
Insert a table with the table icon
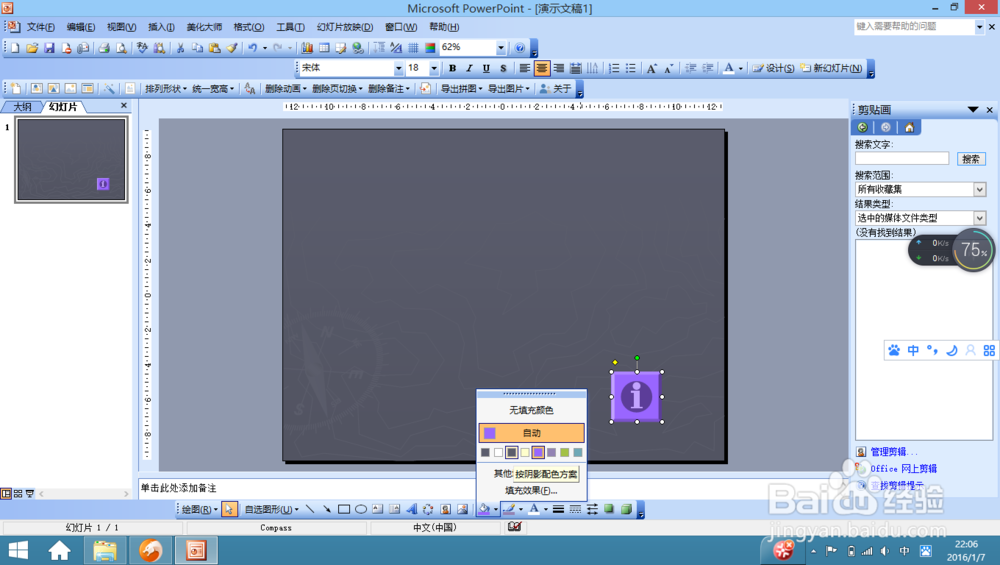coord(324,48)
